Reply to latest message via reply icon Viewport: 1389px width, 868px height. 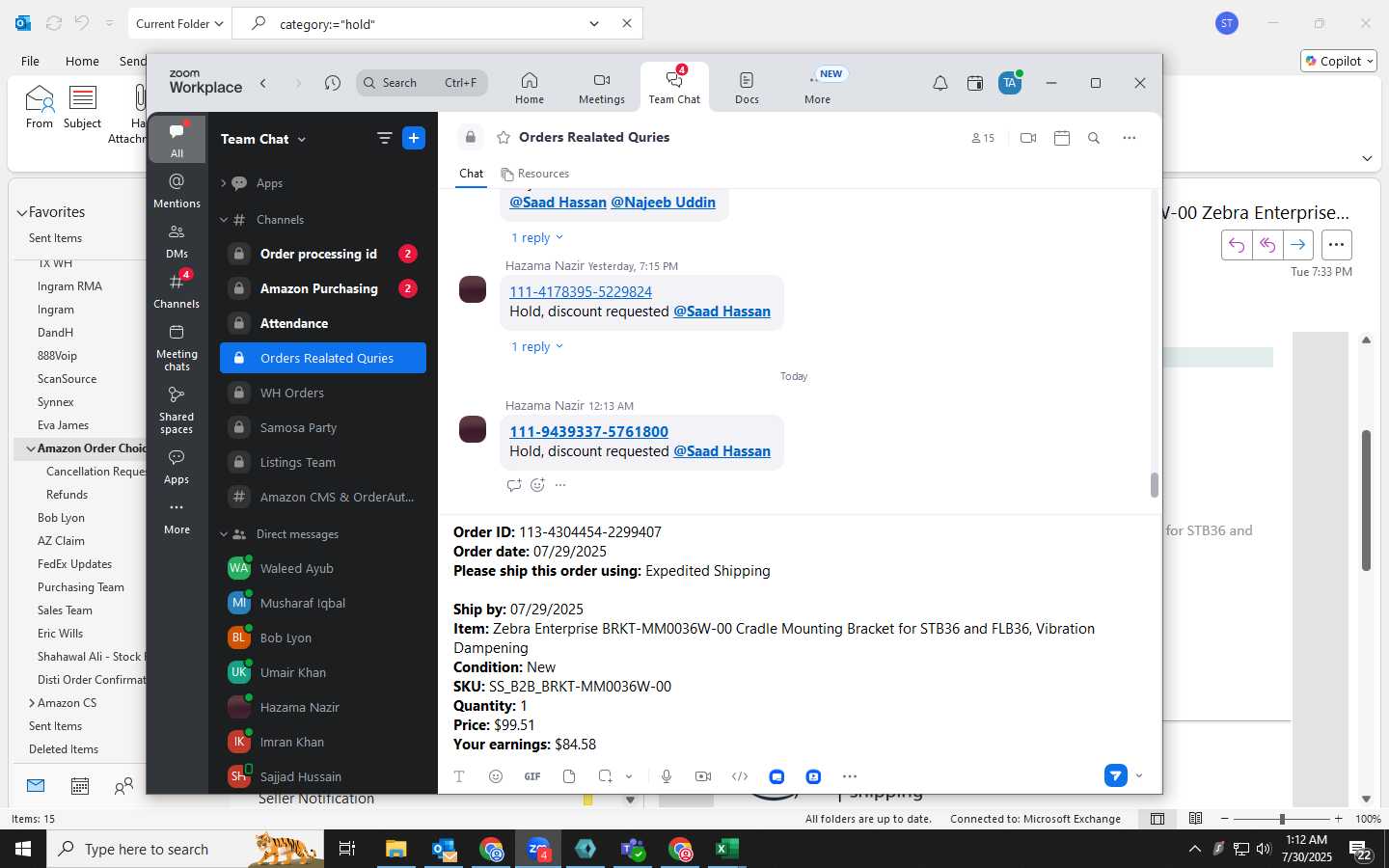point(513,485)
